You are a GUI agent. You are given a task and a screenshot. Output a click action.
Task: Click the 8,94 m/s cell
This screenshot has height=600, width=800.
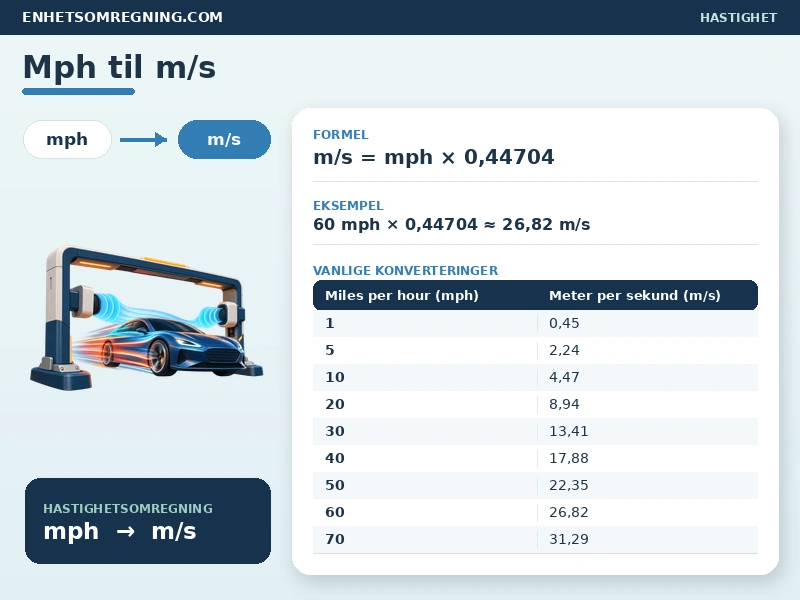pos(648,405)
